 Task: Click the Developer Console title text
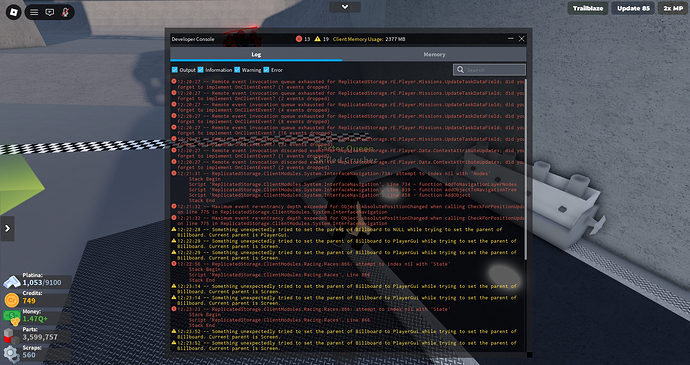click(193, 39)
